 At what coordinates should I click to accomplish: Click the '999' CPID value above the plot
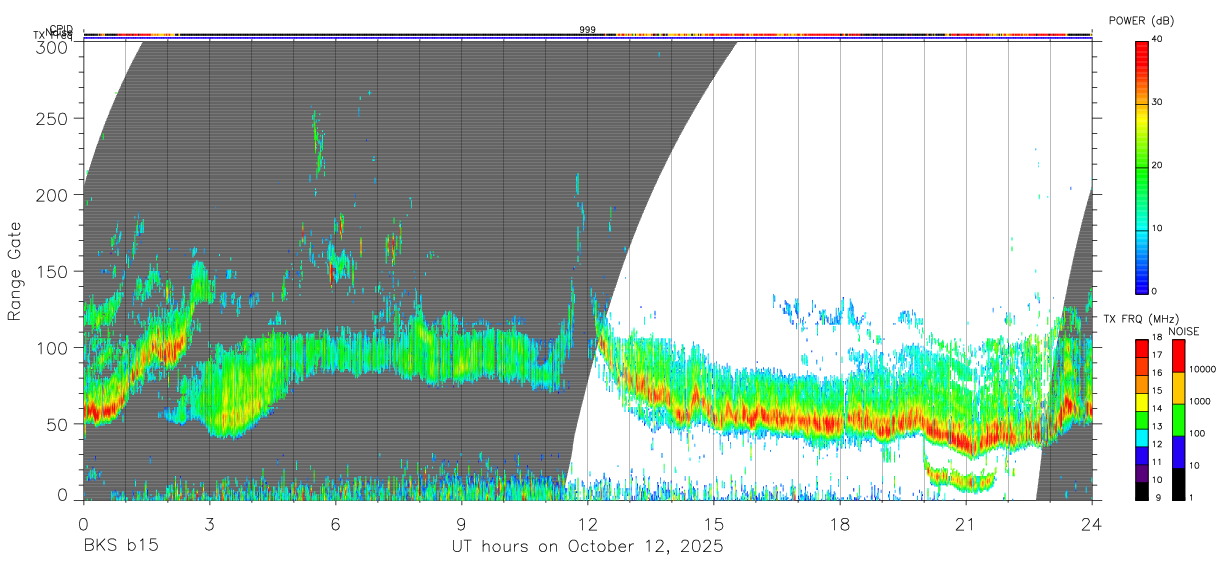point(587,30)
